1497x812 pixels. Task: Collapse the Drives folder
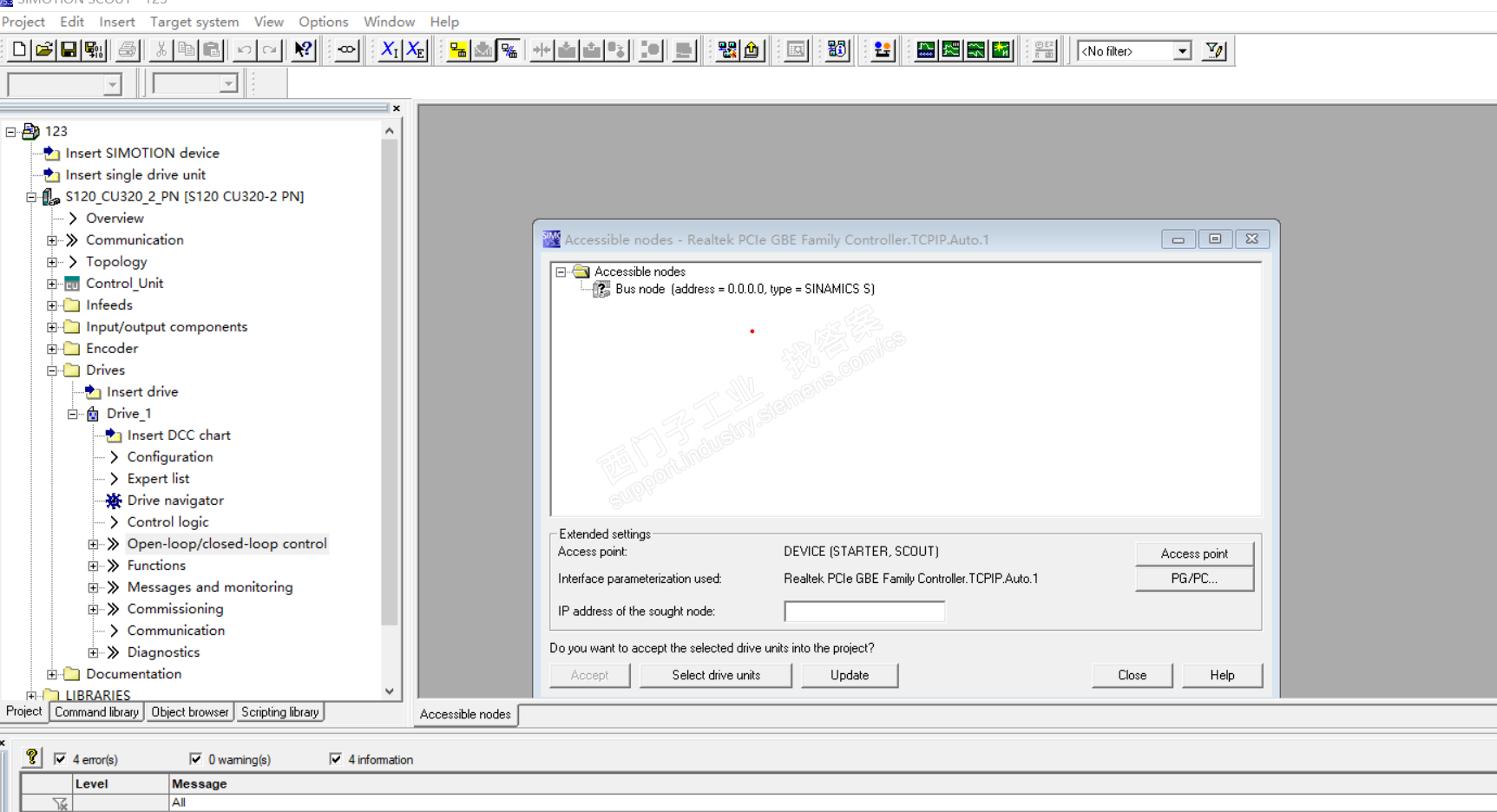pyautogui.click(x=52, y=370)
